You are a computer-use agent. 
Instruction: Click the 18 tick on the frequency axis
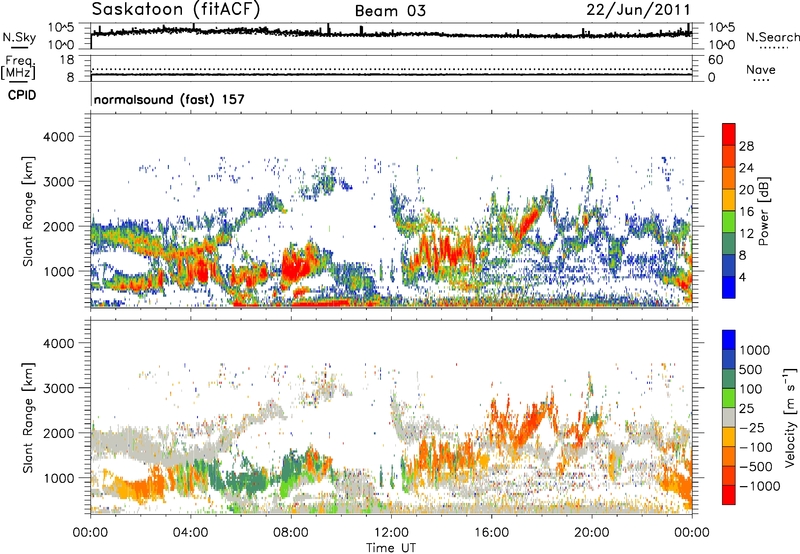pyautogui.click(x=67, y=60)
